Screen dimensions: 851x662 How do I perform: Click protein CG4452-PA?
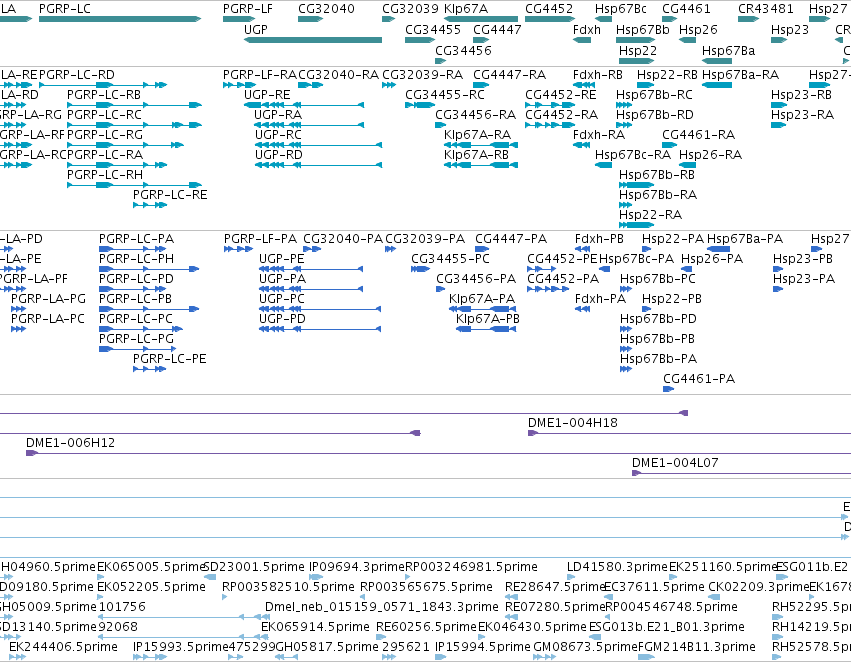pos(563,279)
